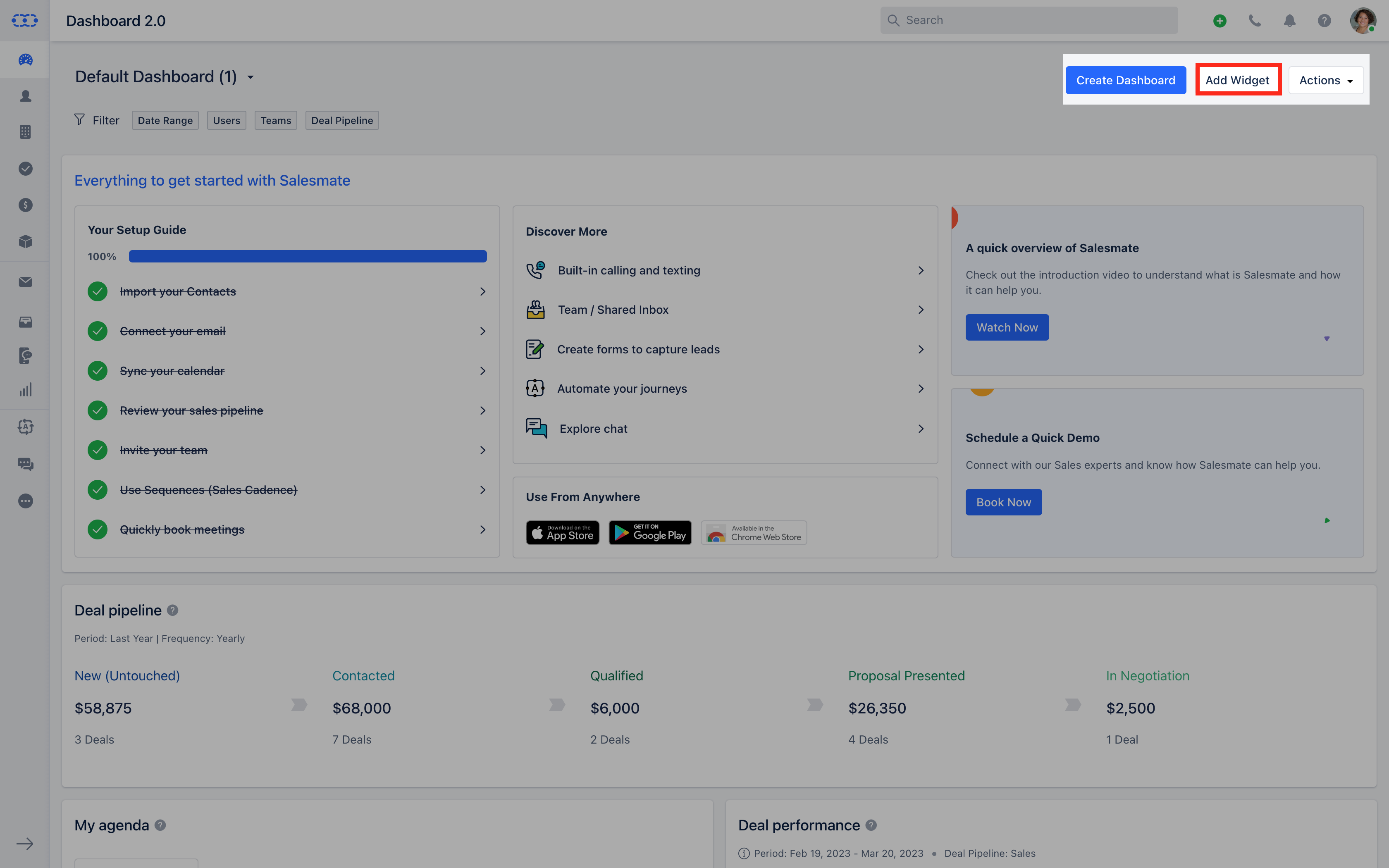This screenshot has width=1389, height=868.
Task: Click Deal performance help info icon
Action: click(x=871, y=825)
